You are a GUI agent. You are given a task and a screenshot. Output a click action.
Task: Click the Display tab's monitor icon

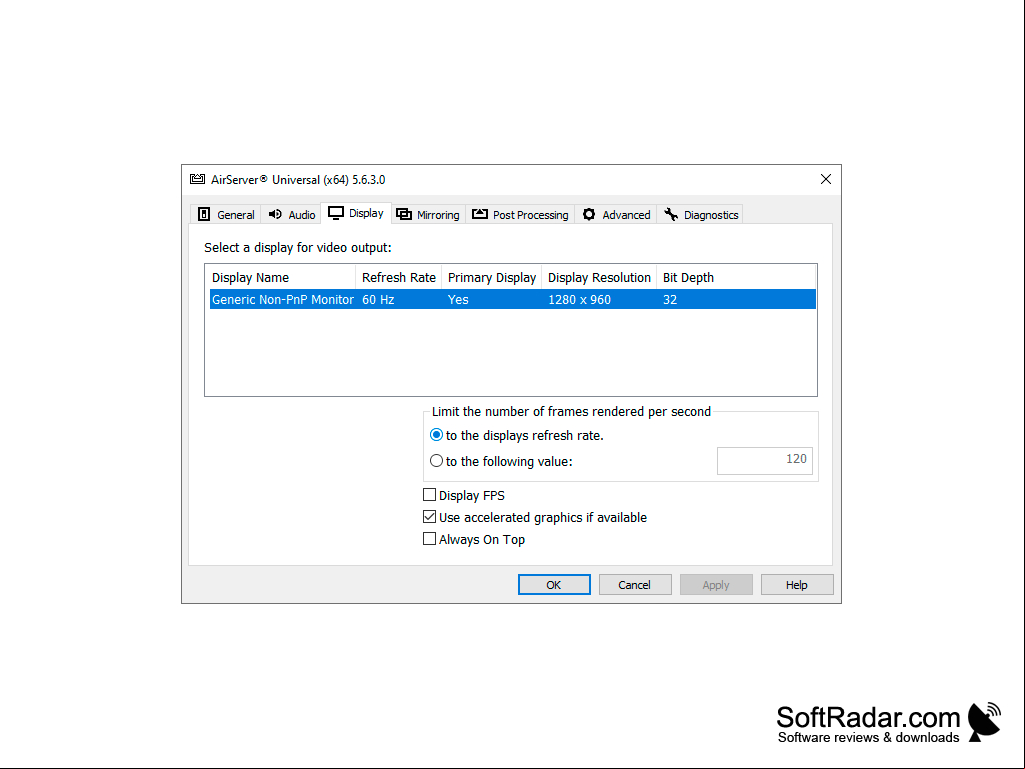336,213
